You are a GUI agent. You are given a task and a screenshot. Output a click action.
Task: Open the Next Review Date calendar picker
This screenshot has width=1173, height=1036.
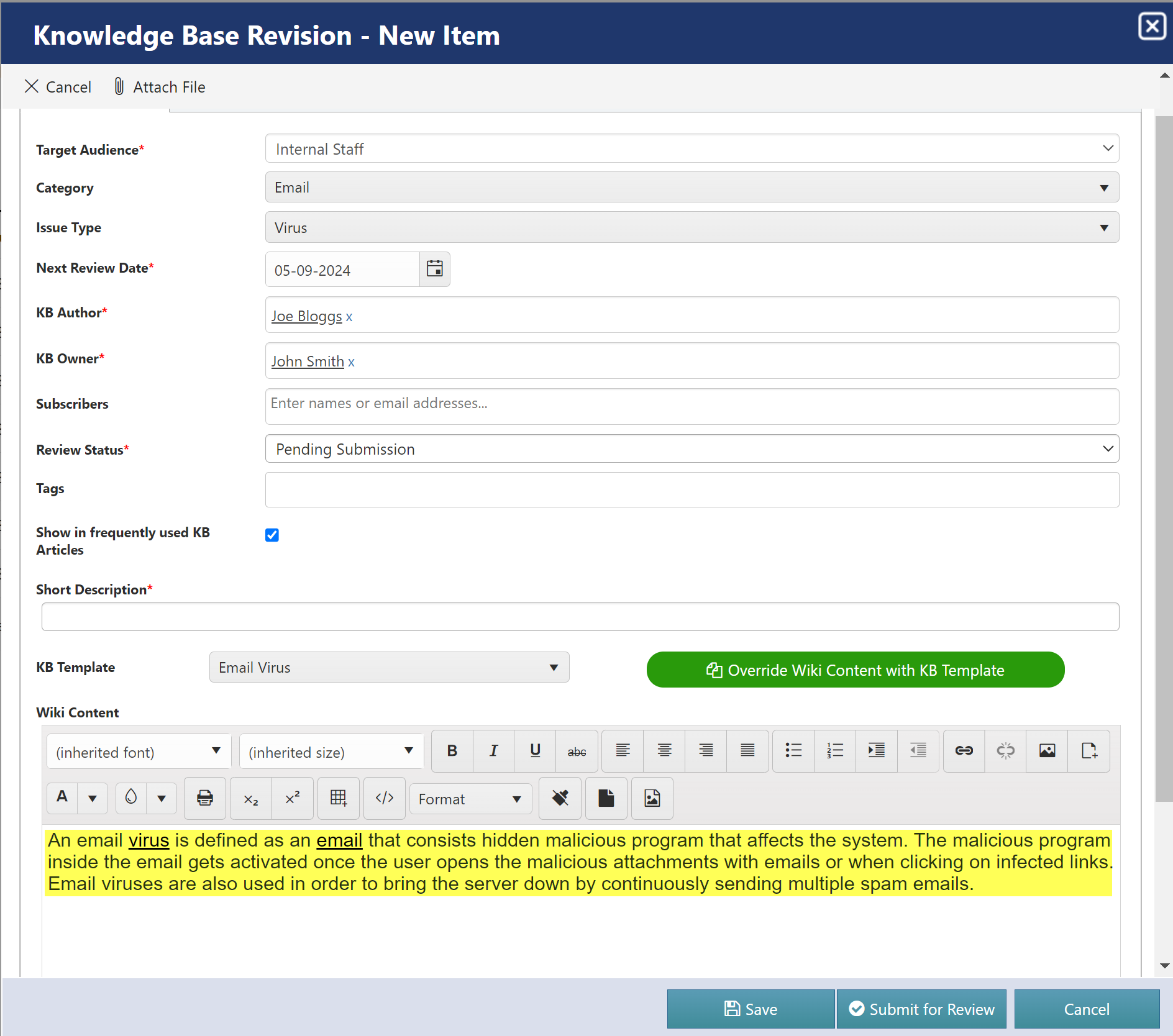tap(435, 269)
